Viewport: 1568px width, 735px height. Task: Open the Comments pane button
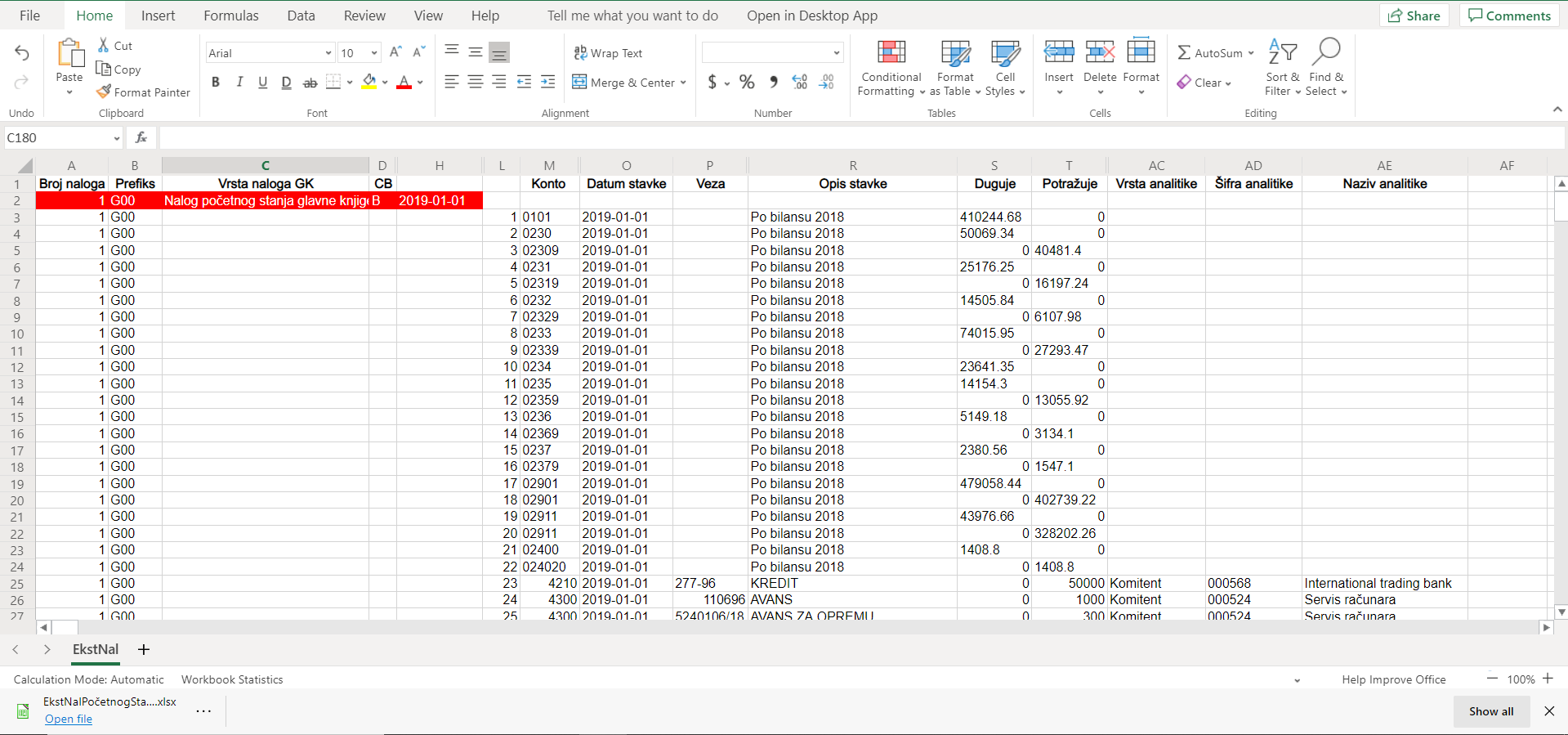[1509, 16]
